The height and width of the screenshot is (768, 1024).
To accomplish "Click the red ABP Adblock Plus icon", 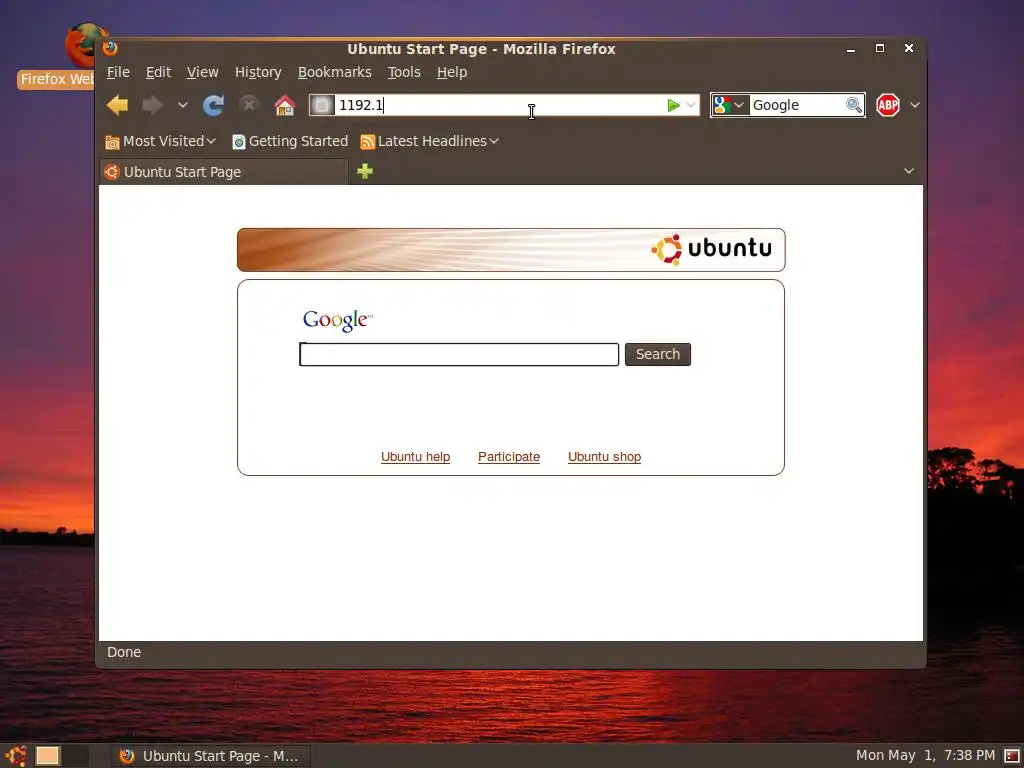I will pos(888,105).
